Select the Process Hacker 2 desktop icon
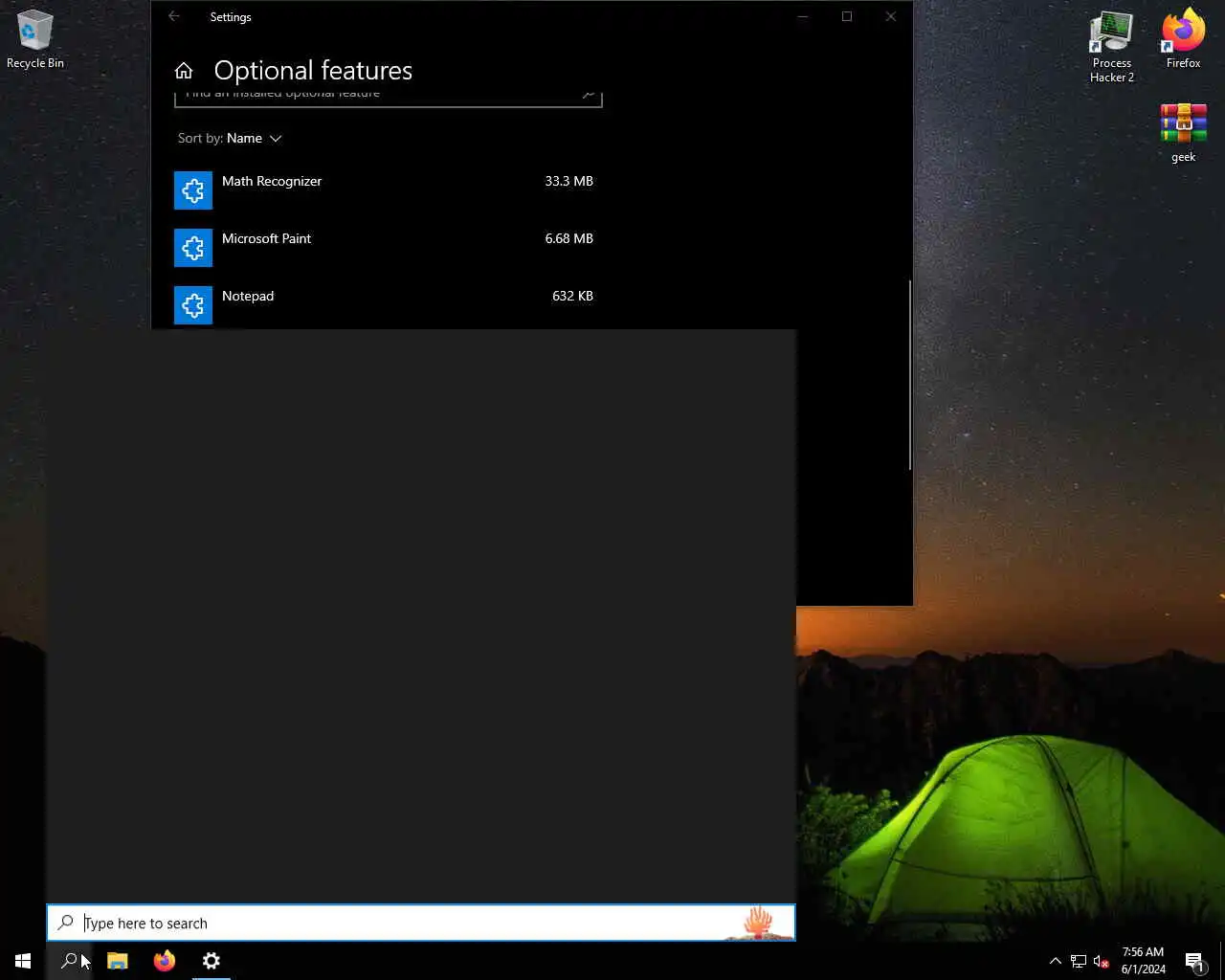This screenshot has width=1225, height=980. pyautogui.click(x=1112, y=47)
